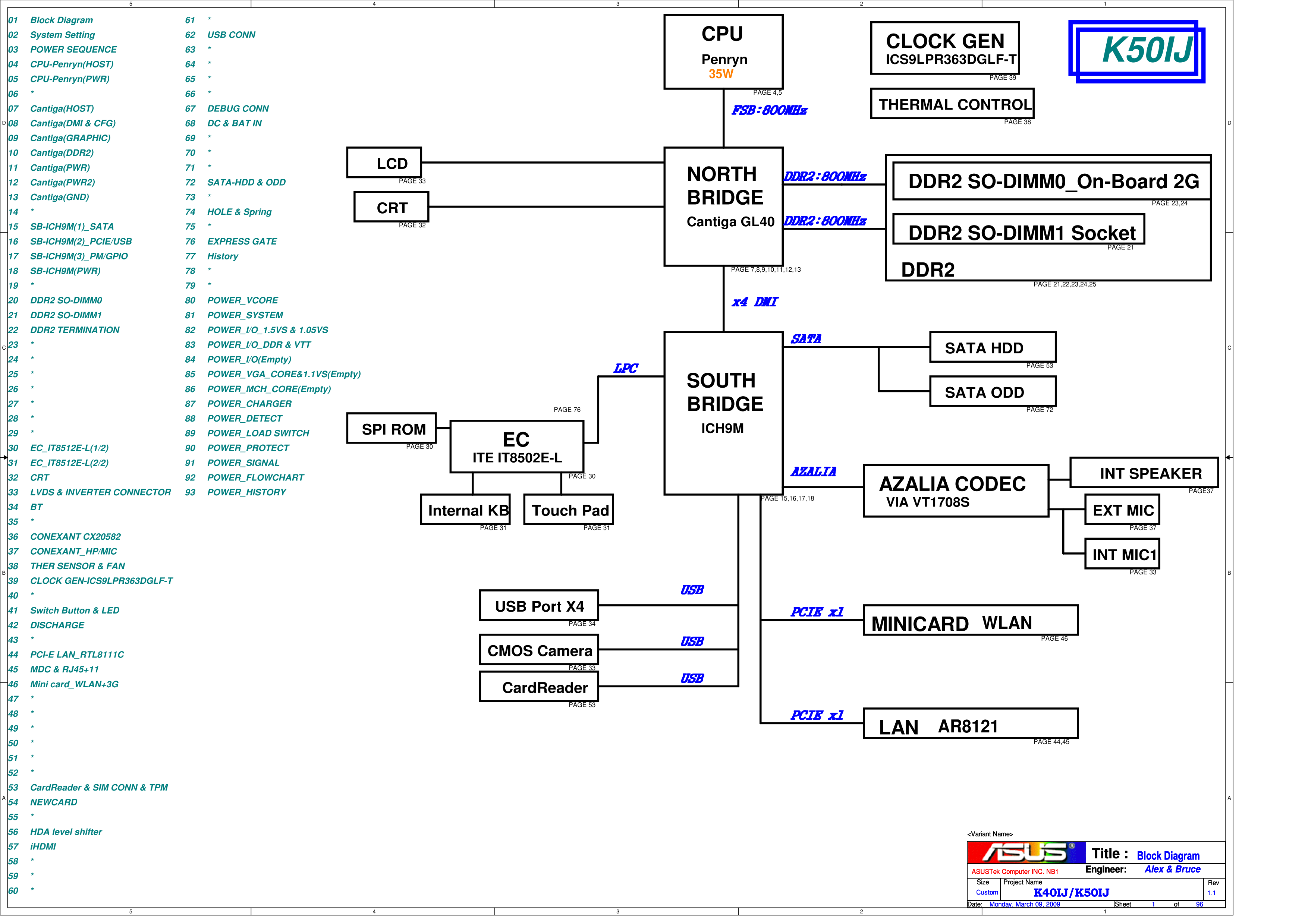The image size is (1308, 924).
Task: Click the engineer name Alex & Bruce
Action: coord(1172,869)
